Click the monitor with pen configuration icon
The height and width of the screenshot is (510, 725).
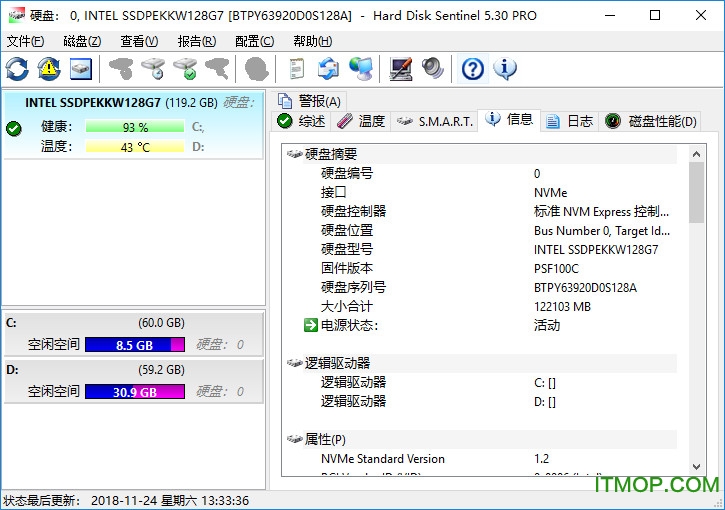(x=401, y=68)
